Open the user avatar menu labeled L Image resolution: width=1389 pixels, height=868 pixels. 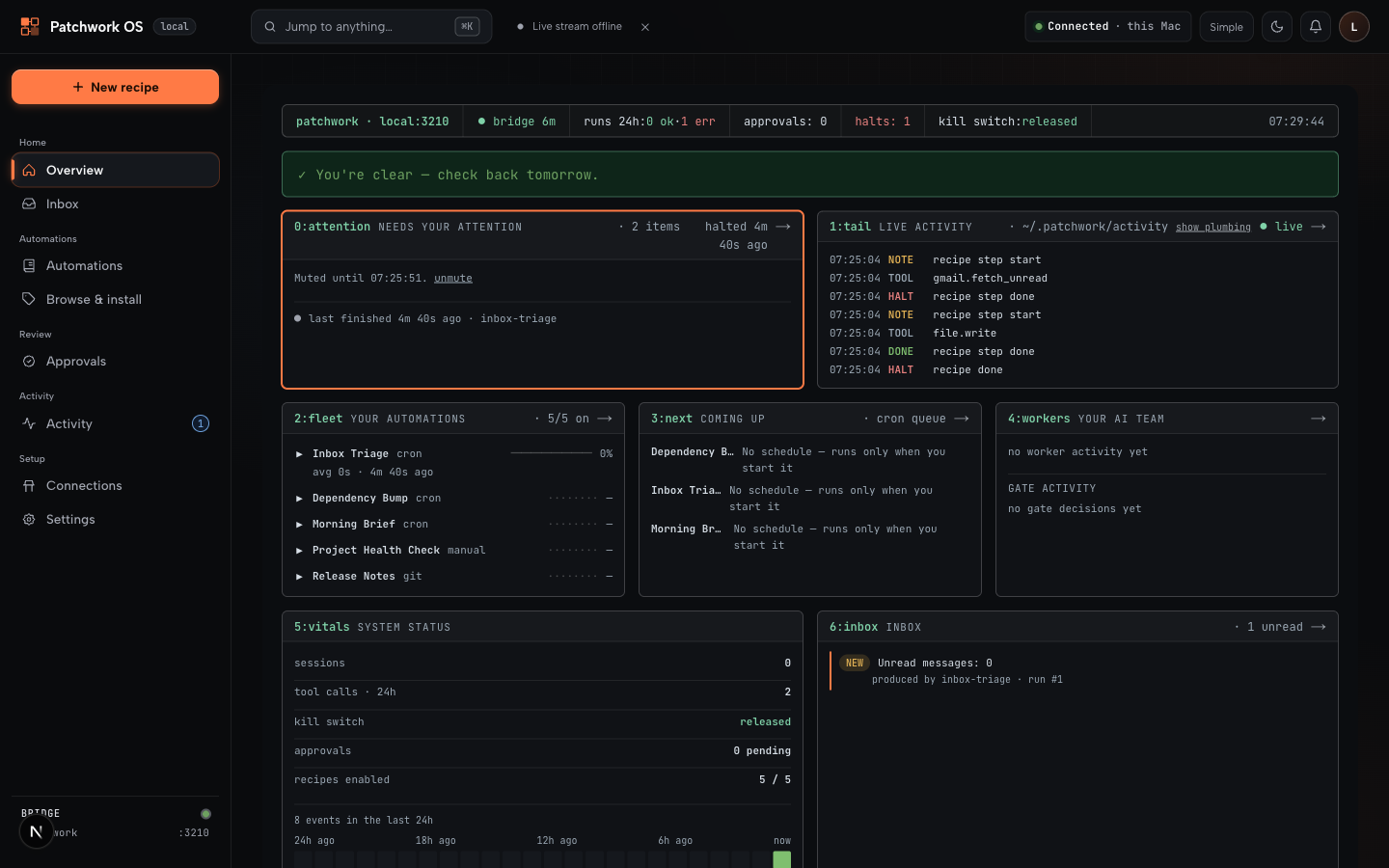(x=1354, y=27)
